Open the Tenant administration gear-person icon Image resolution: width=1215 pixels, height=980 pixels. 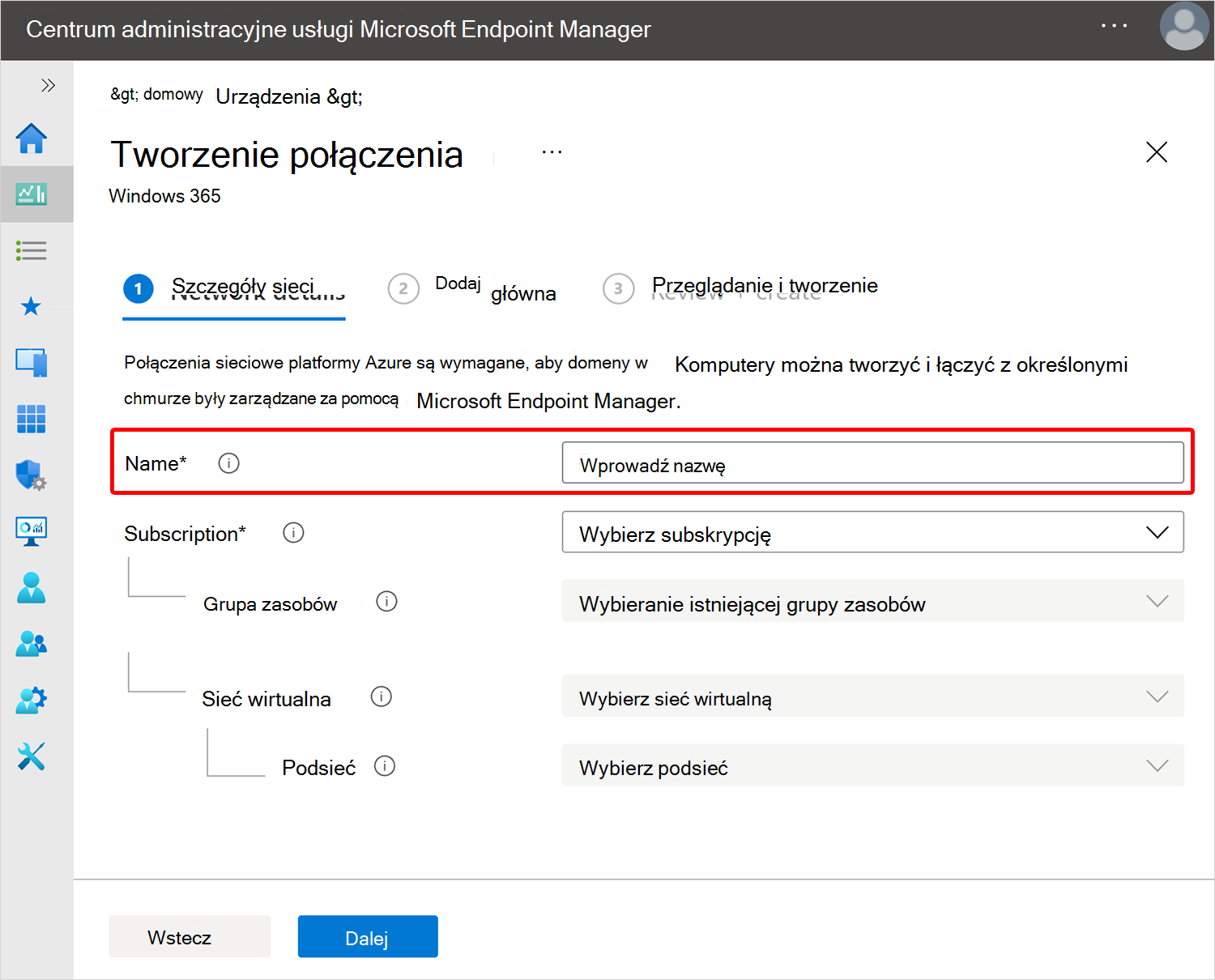[x=32, y=700]
